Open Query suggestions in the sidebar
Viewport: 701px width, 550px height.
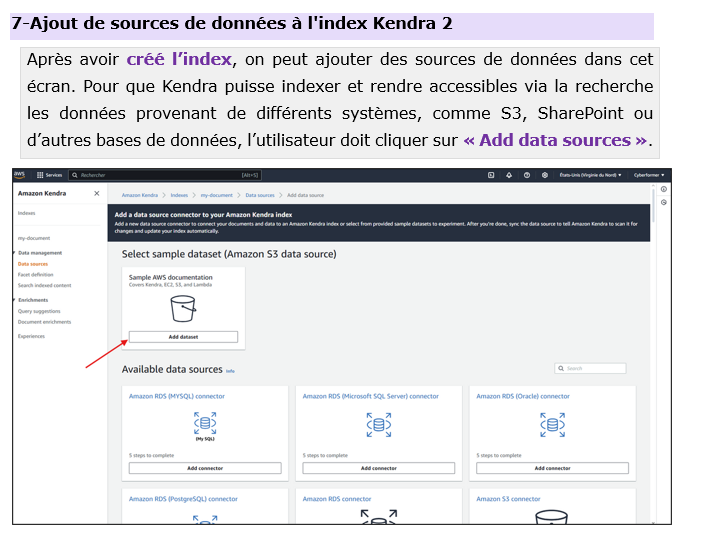pos(39,311)
